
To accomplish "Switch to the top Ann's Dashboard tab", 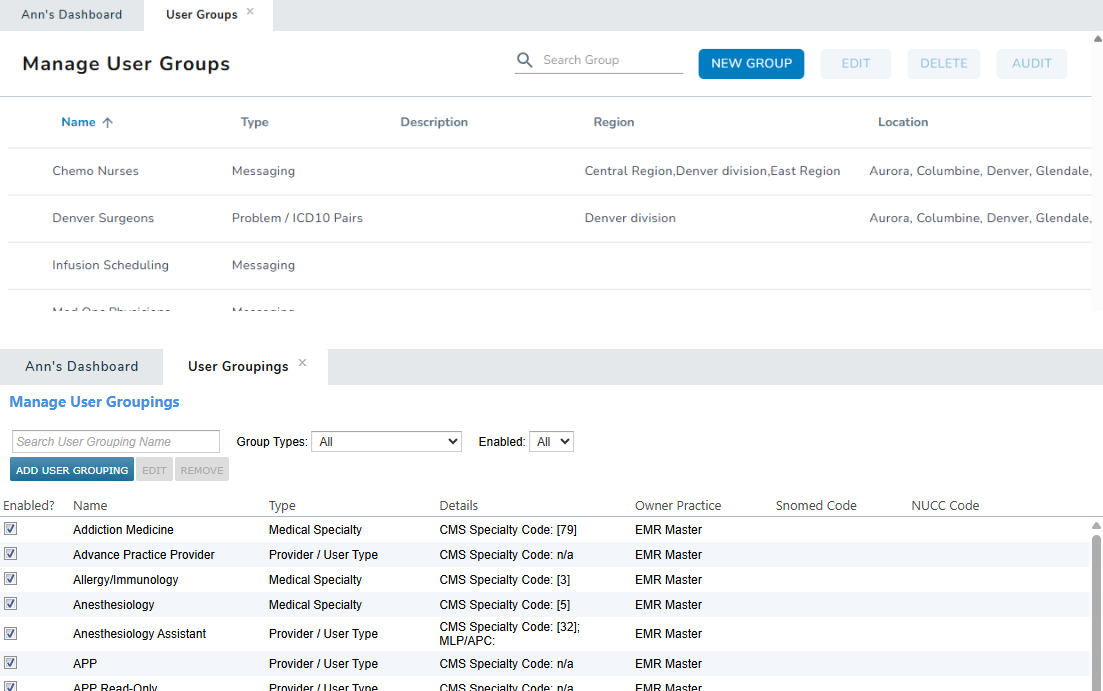I will pyautogui.click(x=70, y=15).
